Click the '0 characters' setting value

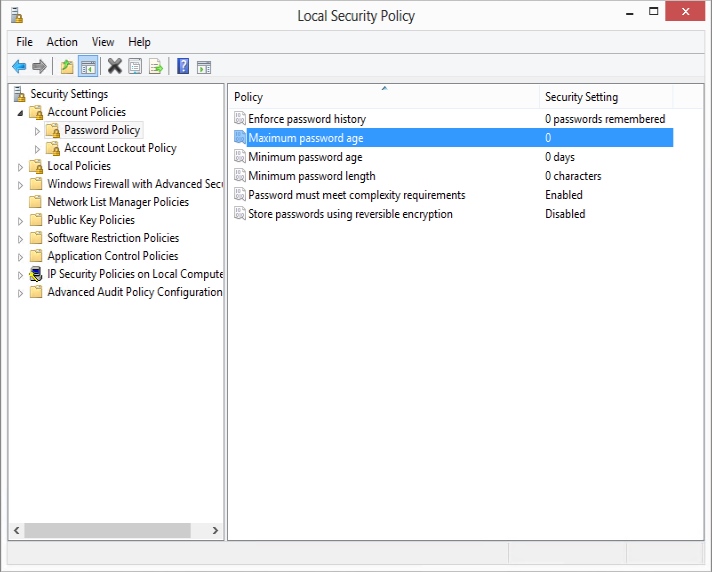tap(573, 176)
